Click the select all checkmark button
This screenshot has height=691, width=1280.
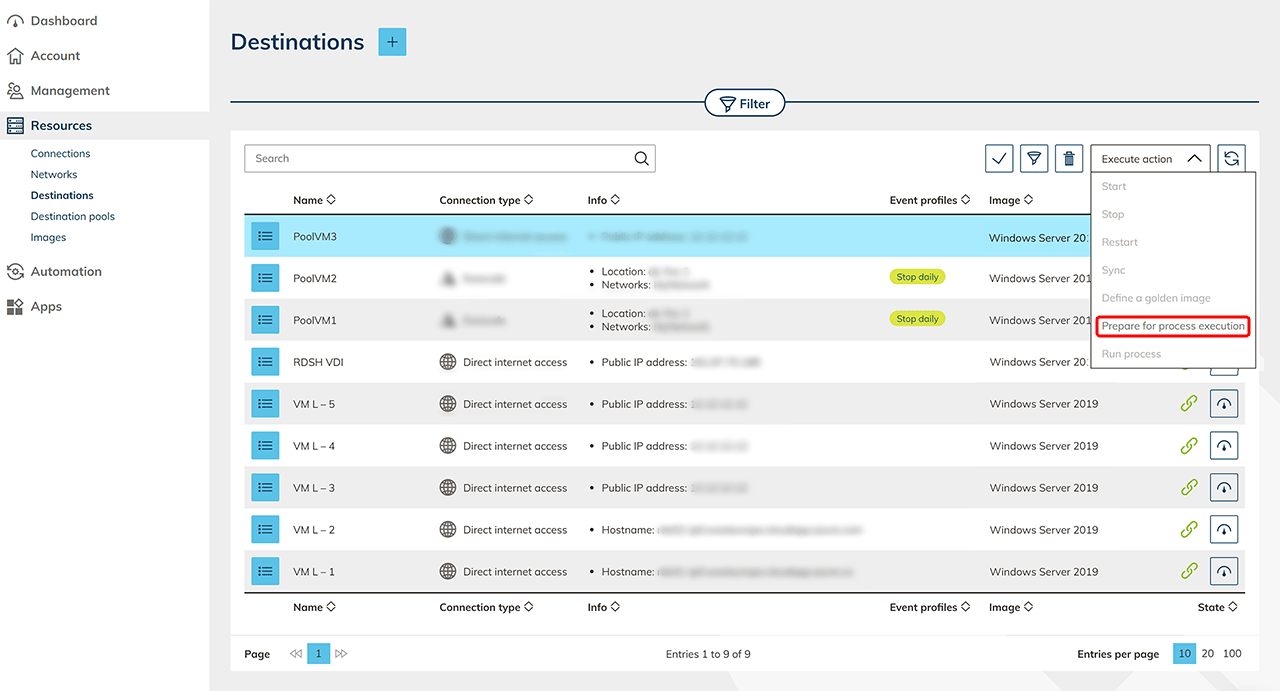[x=999, y=158]
